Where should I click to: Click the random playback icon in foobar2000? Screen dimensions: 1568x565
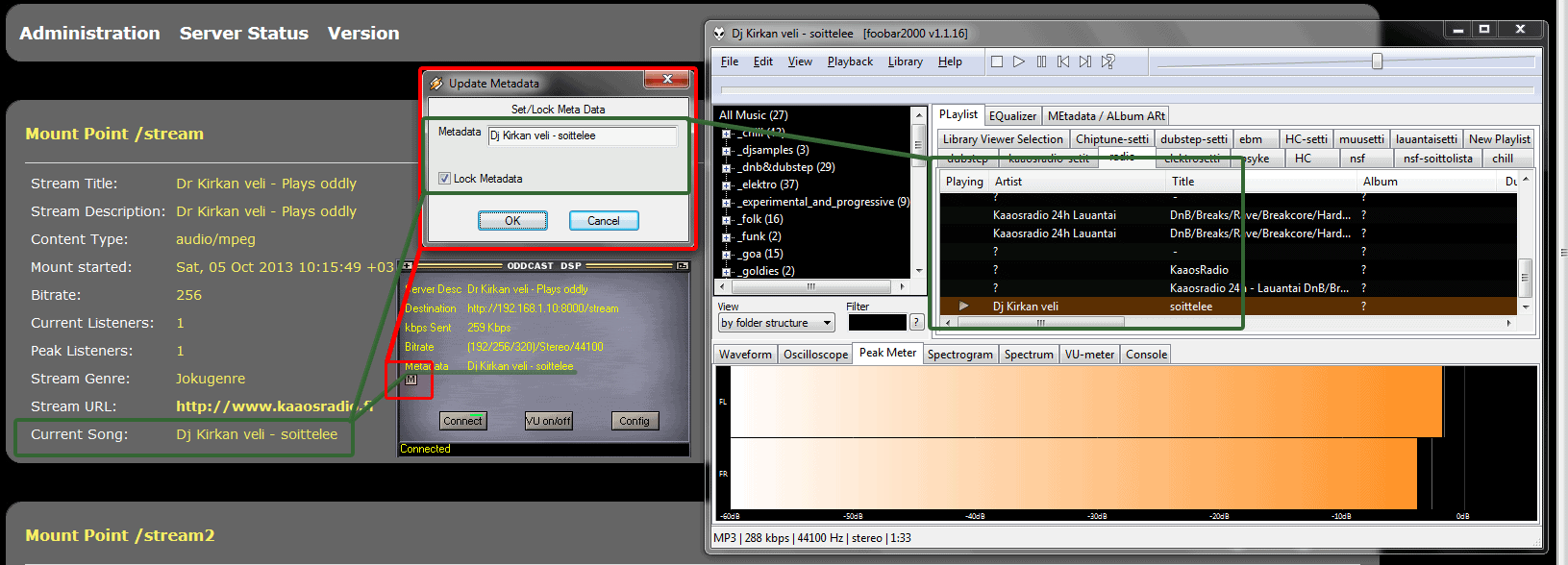(1108, 61)
